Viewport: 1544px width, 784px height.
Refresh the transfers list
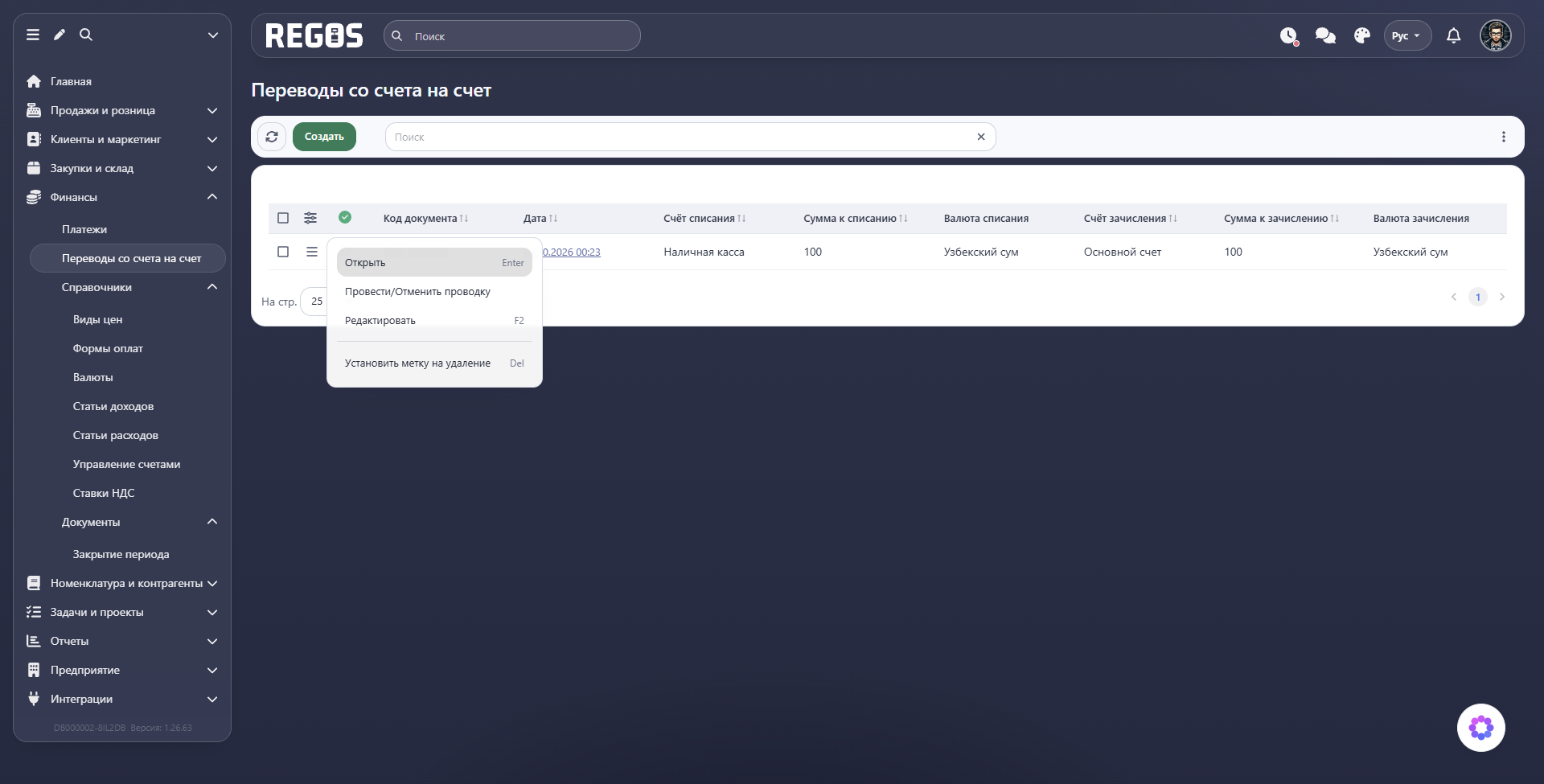(272, 137)
